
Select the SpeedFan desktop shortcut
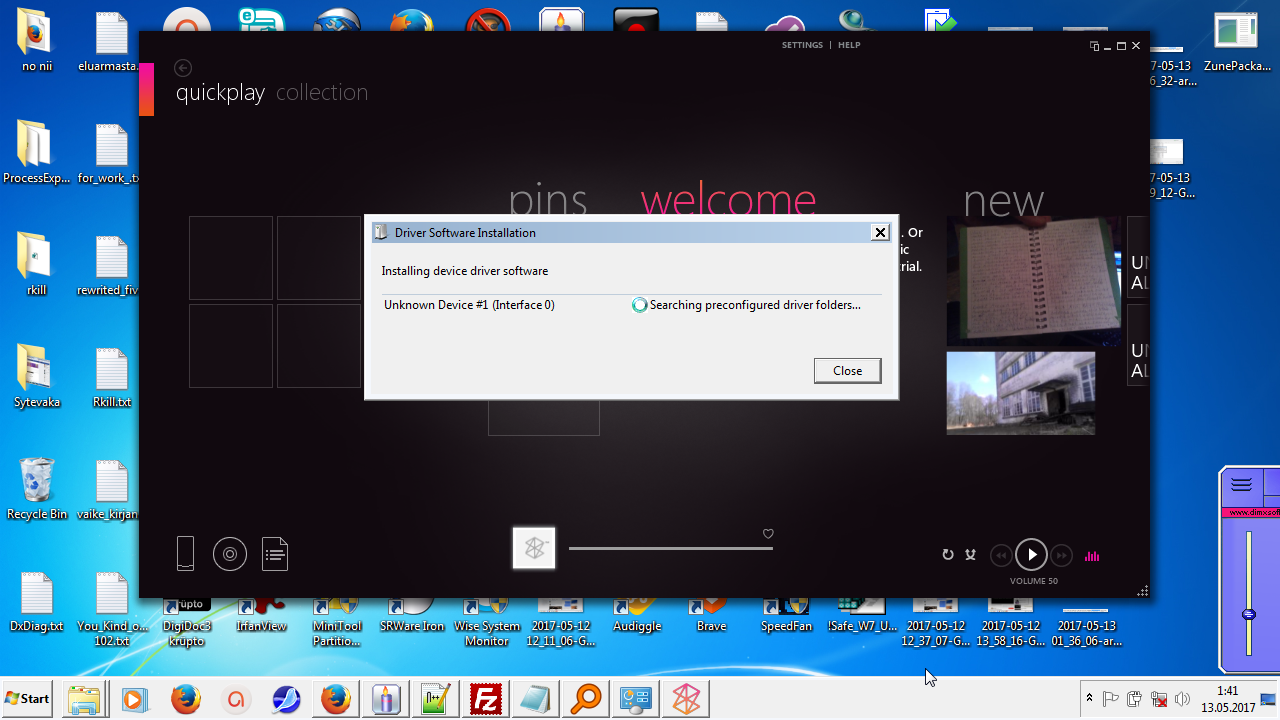coord(786,613)
